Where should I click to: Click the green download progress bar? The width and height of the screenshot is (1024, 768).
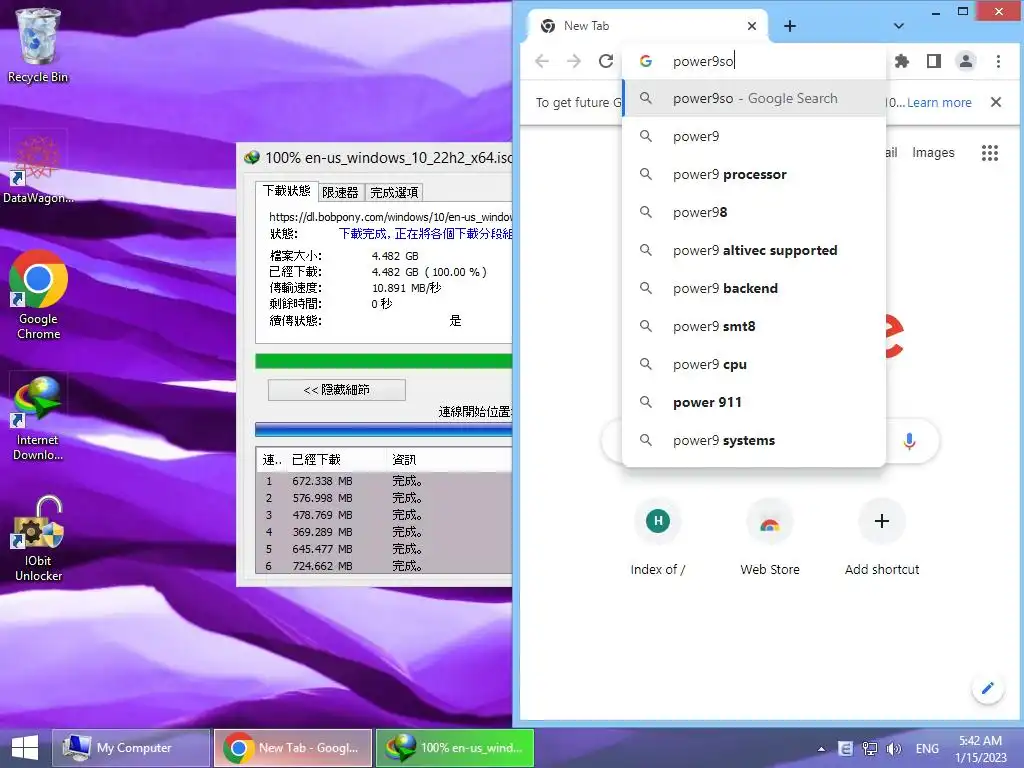[383, 361]
